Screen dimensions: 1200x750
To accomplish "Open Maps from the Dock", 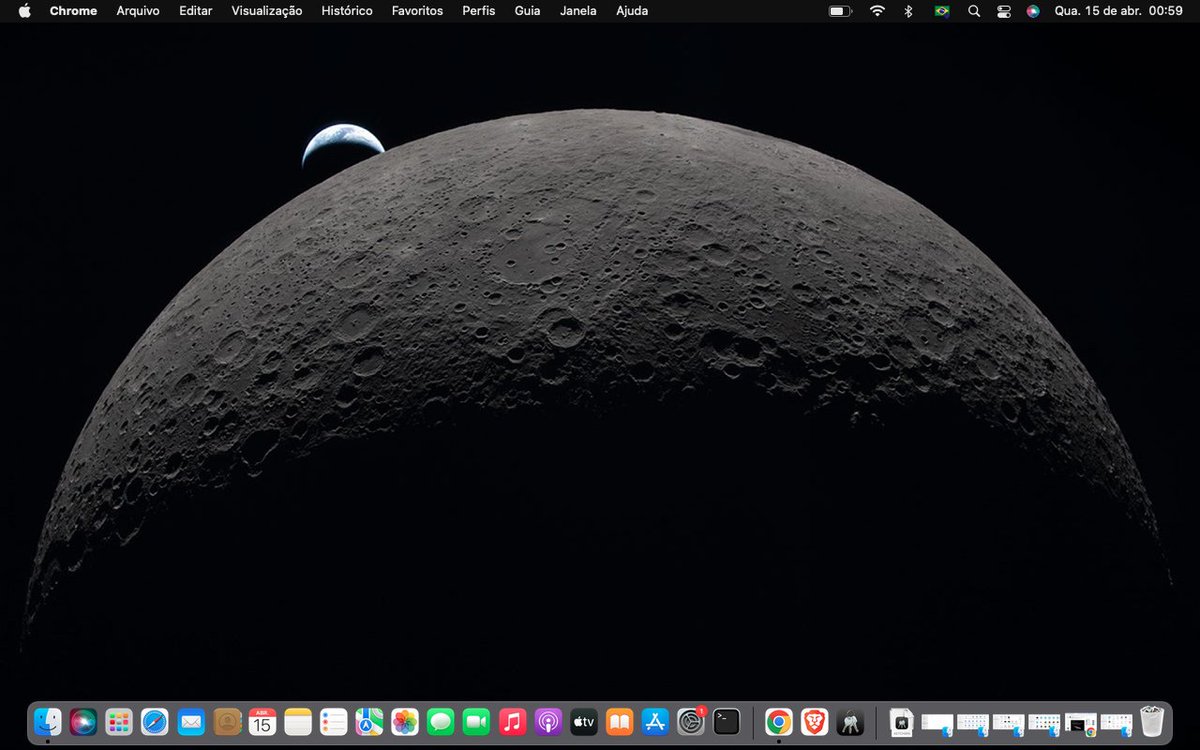I will (370, 721).
